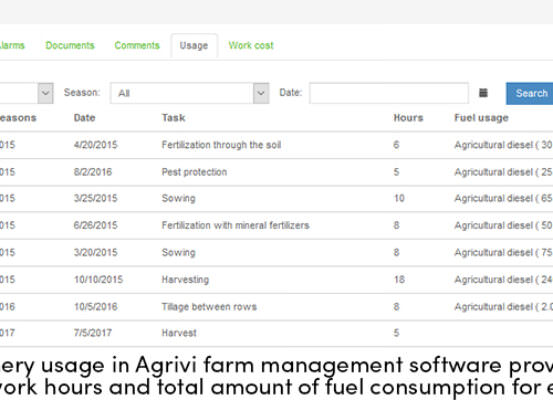
Task: Select the 10/5/2016 date cell
Action: tap(96, 307)
